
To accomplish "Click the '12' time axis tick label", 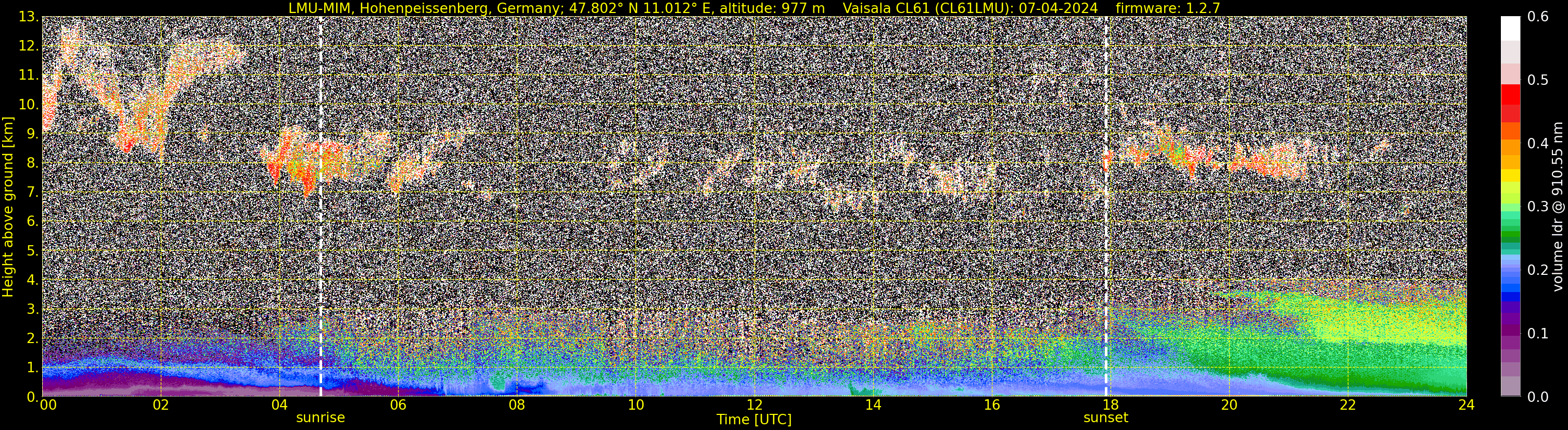I will [754, 405].
